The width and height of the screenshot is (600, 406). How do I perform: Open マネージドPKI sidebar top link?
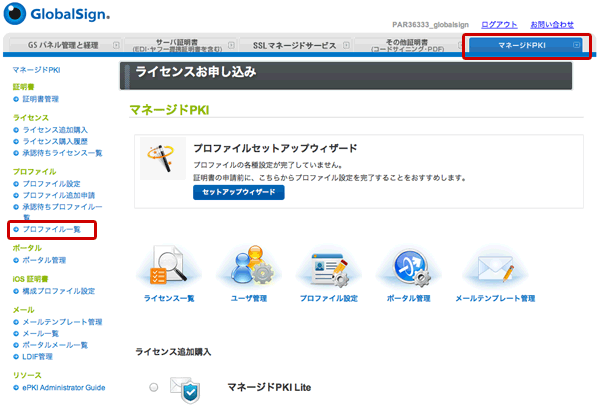36,70
